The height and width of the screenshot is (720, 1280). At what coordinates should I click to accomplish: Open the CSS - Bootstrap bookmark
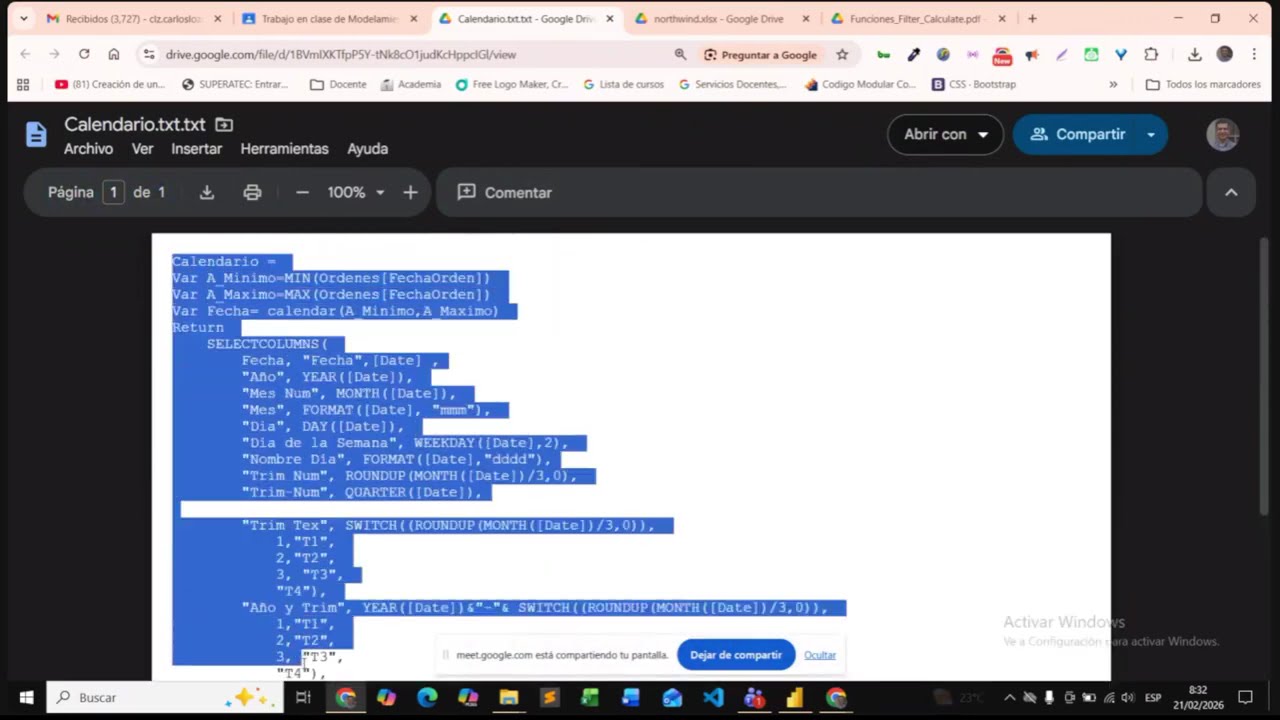coord(974,84)
